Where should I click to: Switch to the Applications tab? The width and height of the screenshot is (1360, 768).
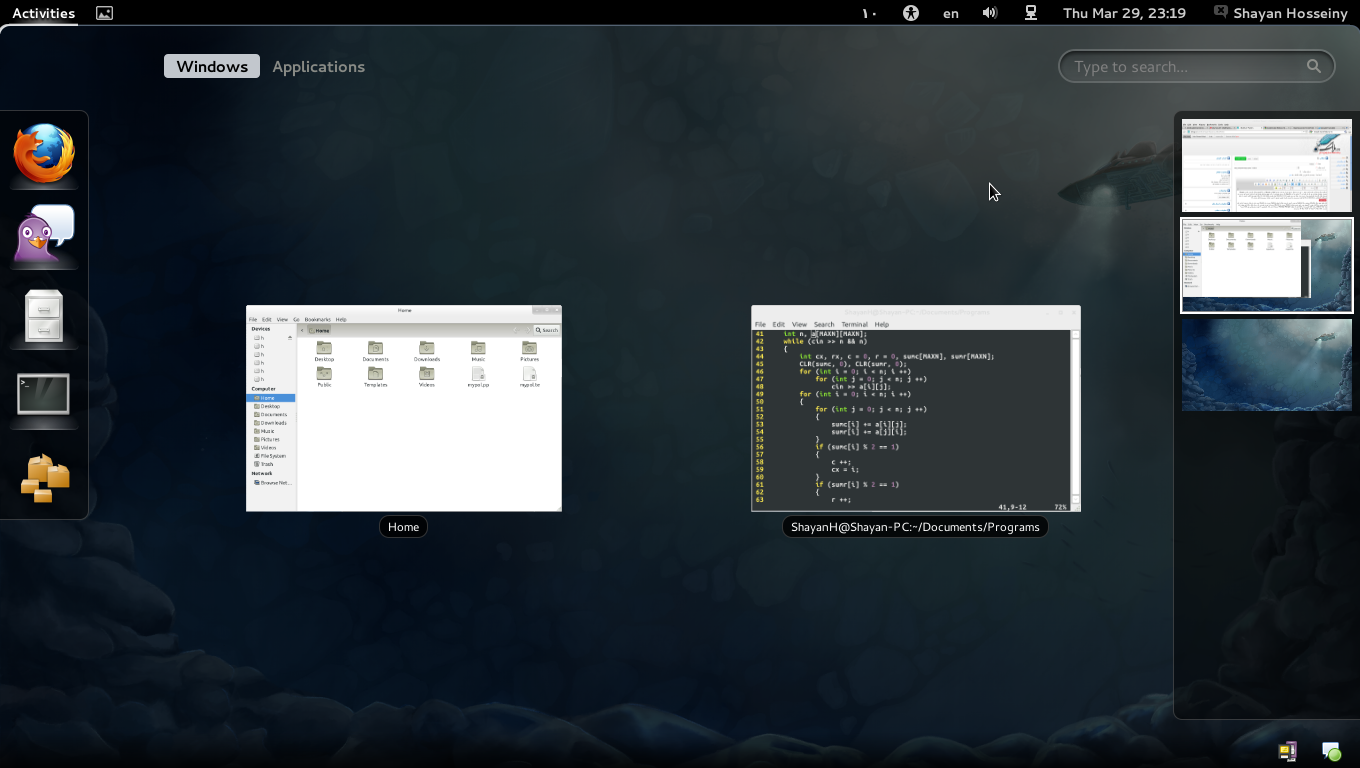coord(318,67)
